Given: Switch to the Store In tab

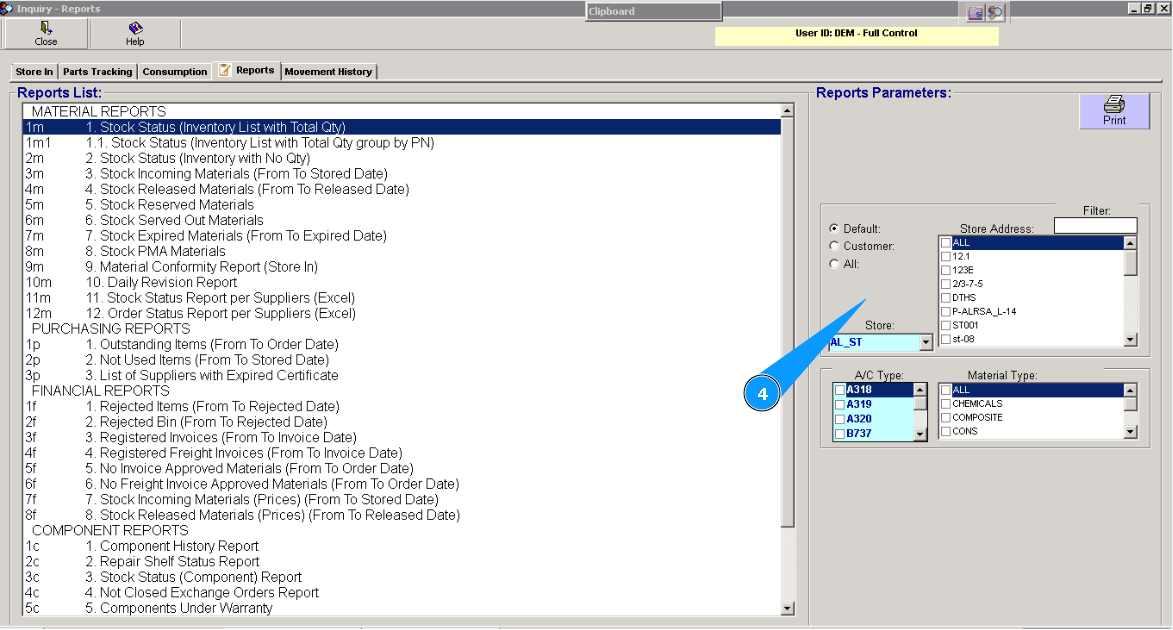Looking at the screenshot, I should pos(34,72).
